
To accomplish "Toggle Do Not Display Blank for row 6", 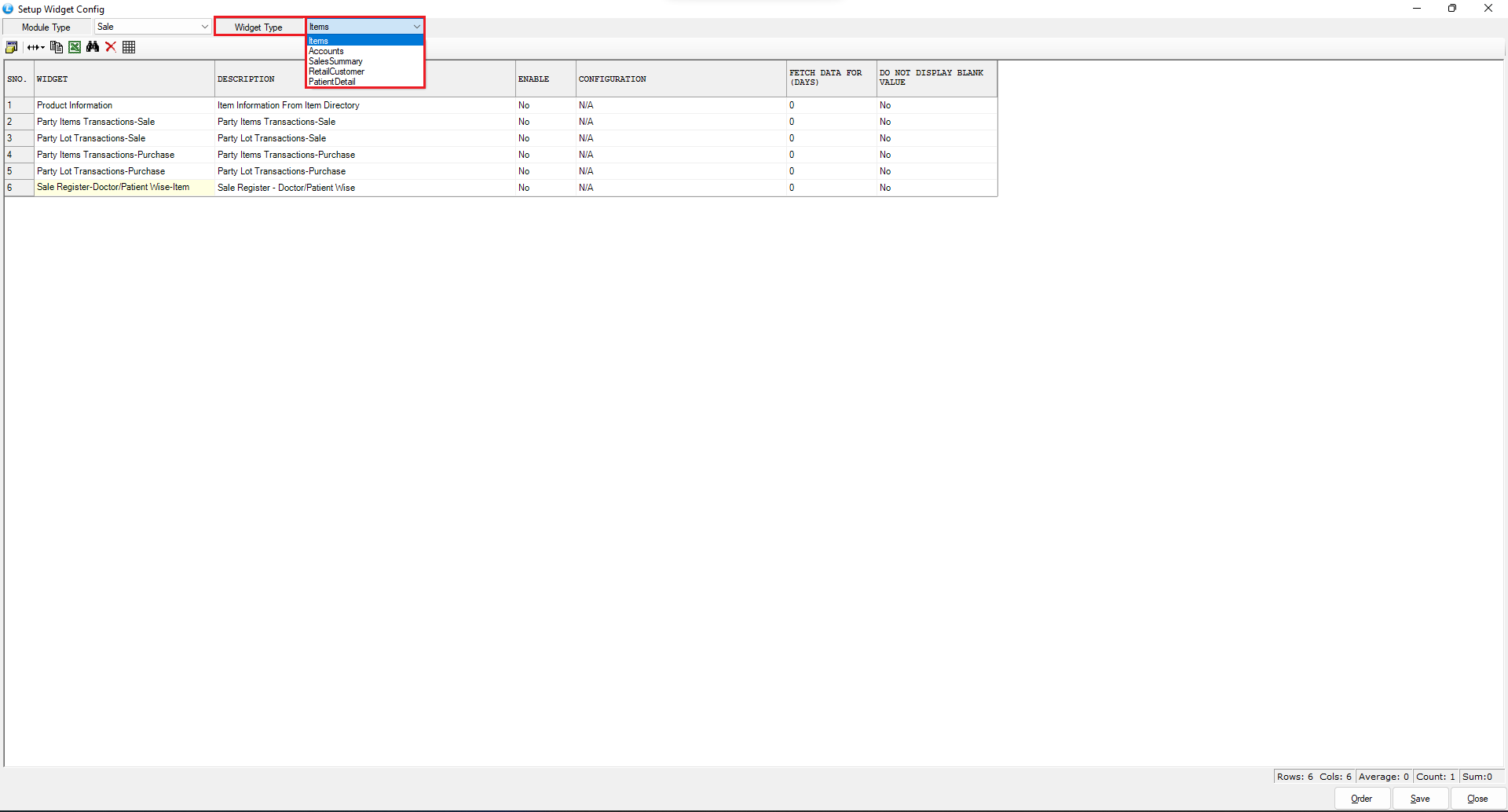I will 935,188.
